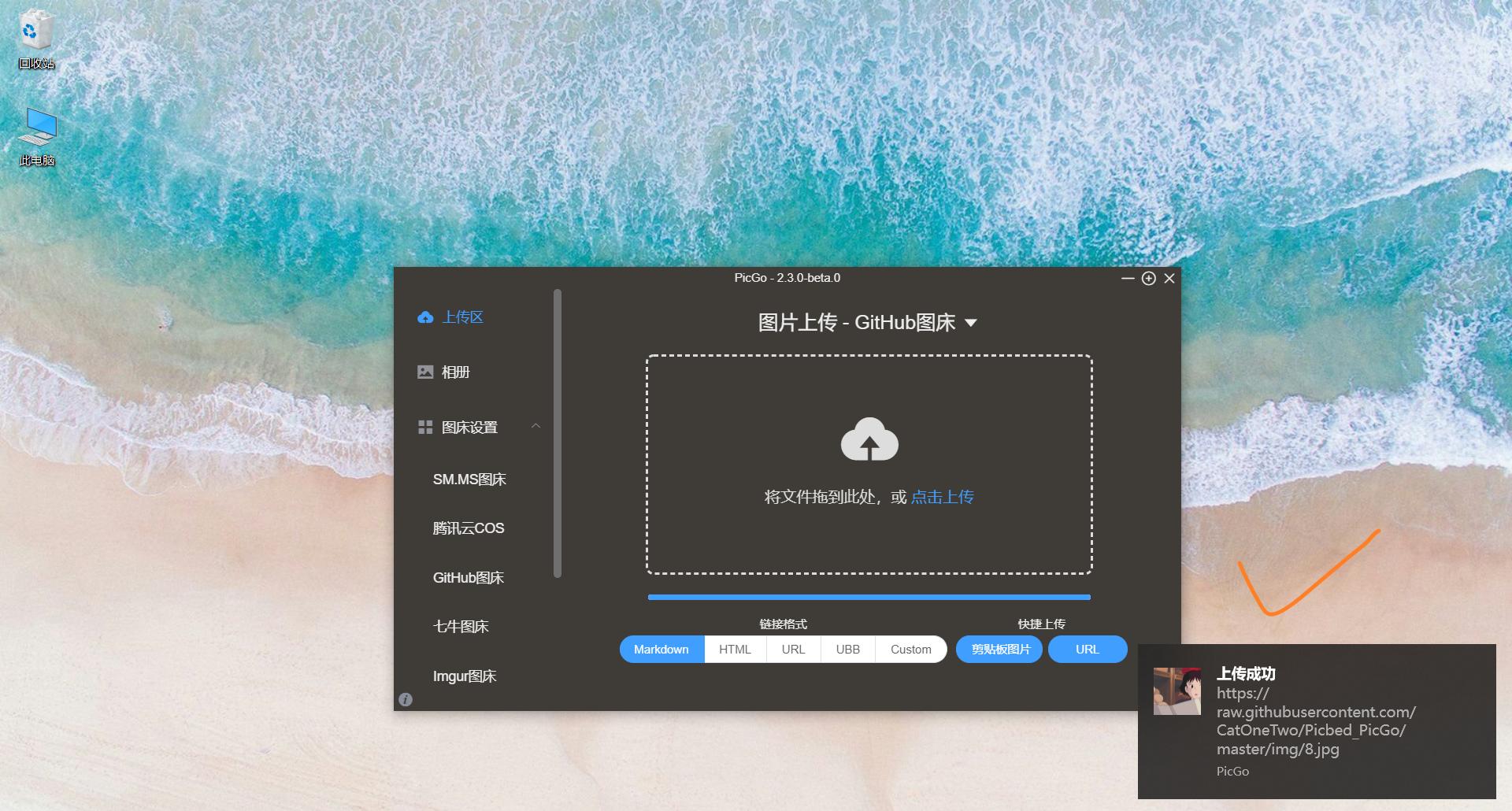This screenshot has width=1512, height=811.
Task: Minimize the PicGo window
Action: coord(1128,278)
